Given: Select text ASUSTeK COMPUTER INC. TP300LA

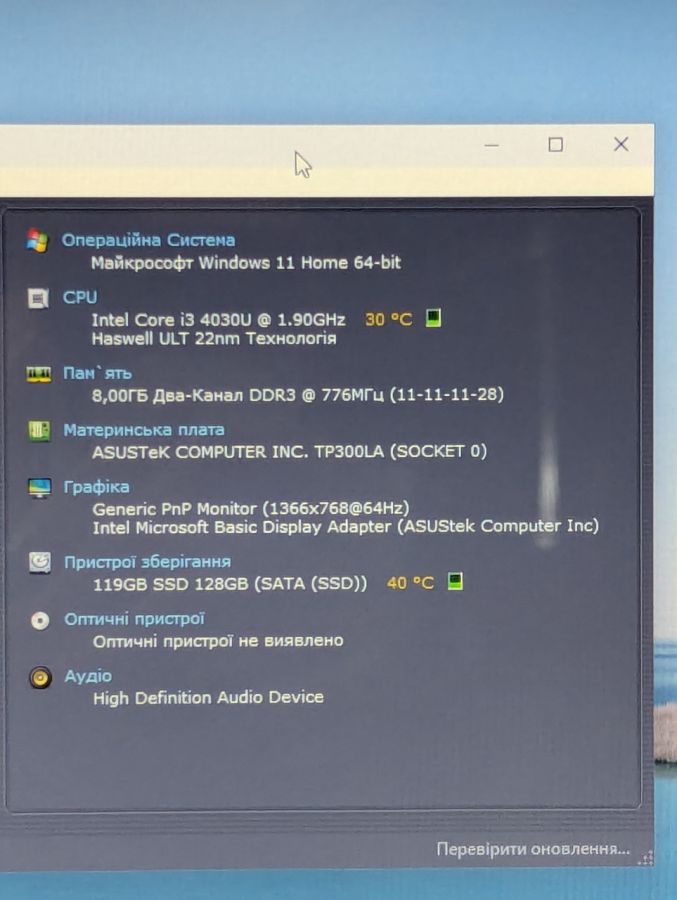Looking at the screenshot, I should pos(238,452).
